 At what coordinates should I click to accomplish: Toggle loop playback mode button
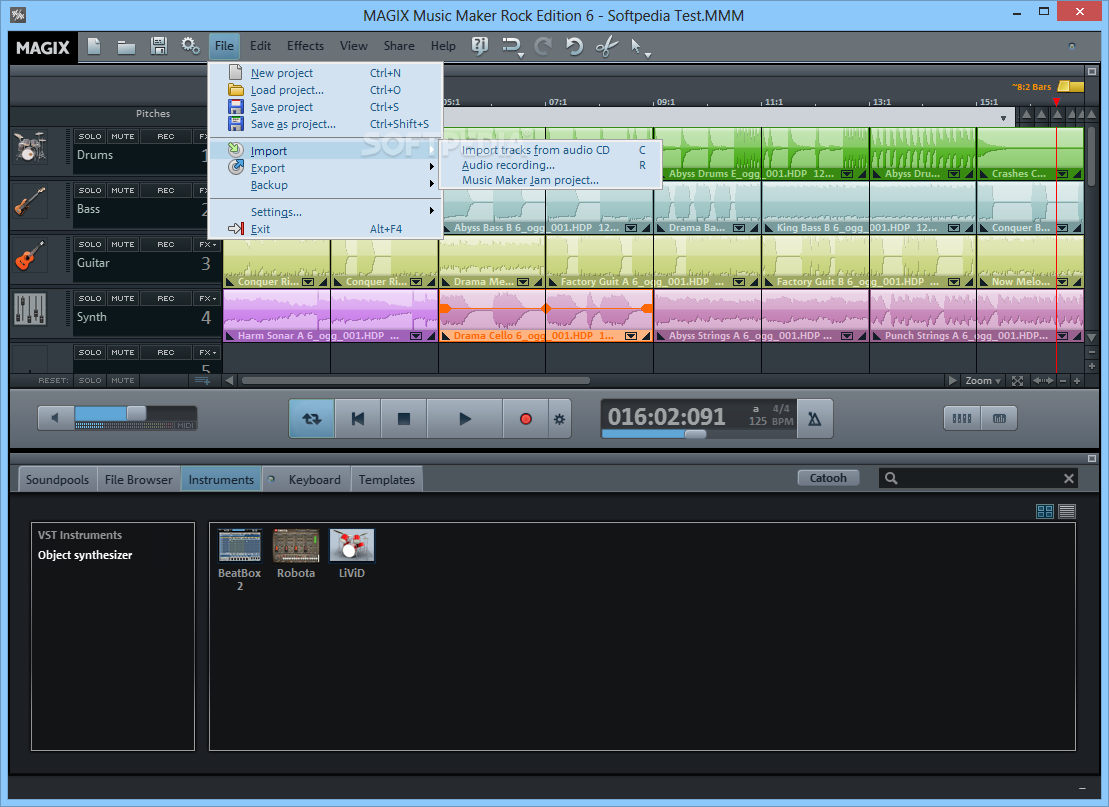point(311,419)
